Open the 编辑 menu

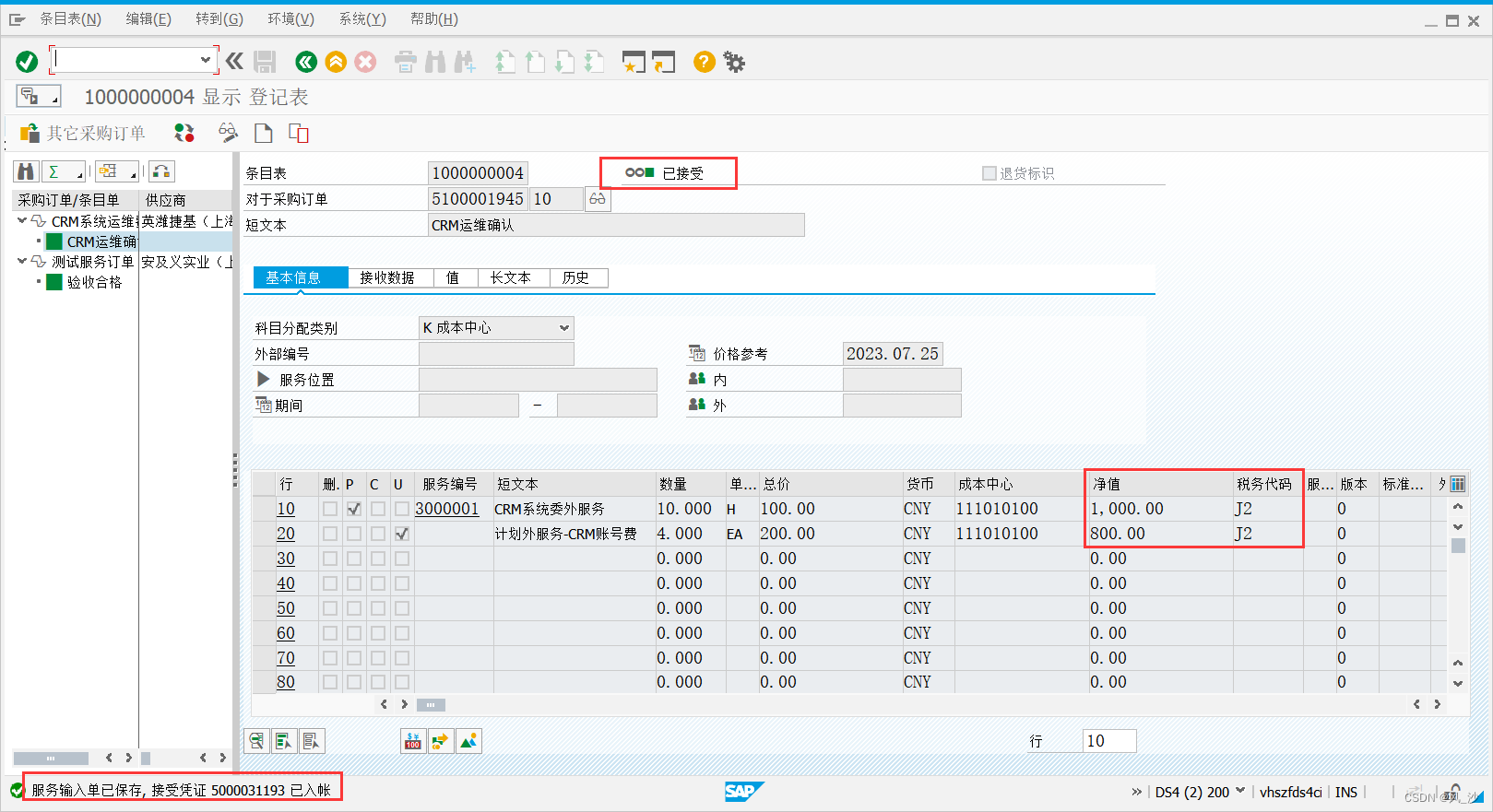pyautogui.click(x=148, y=18)
